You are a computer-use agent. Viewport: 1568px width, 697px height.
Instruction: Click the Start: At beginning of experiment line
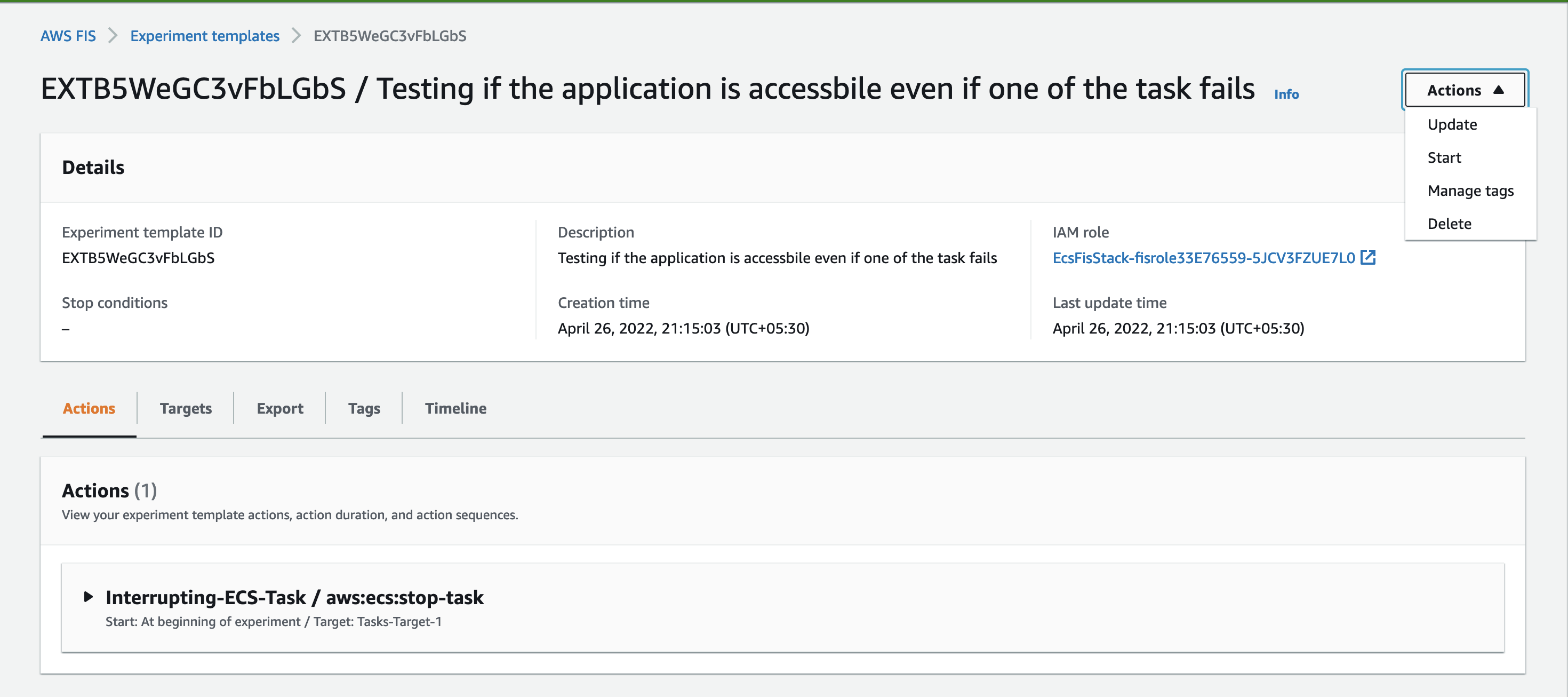pyautogui.click(x=273, y=621)
